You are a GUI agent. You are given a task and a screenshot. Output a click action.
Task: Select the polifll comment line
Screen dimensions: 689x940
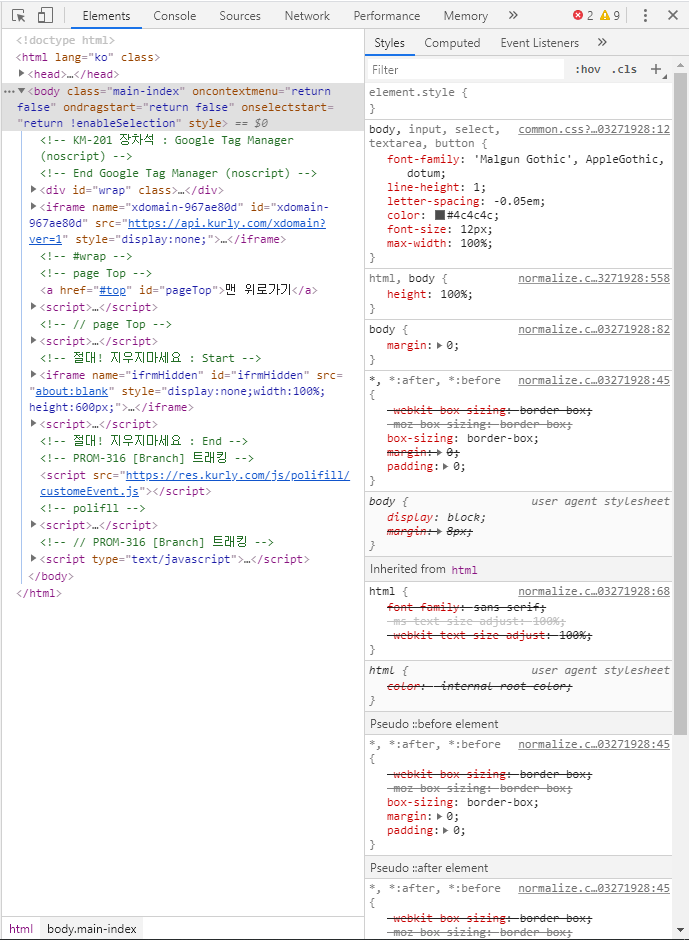[x=93, y=508]
